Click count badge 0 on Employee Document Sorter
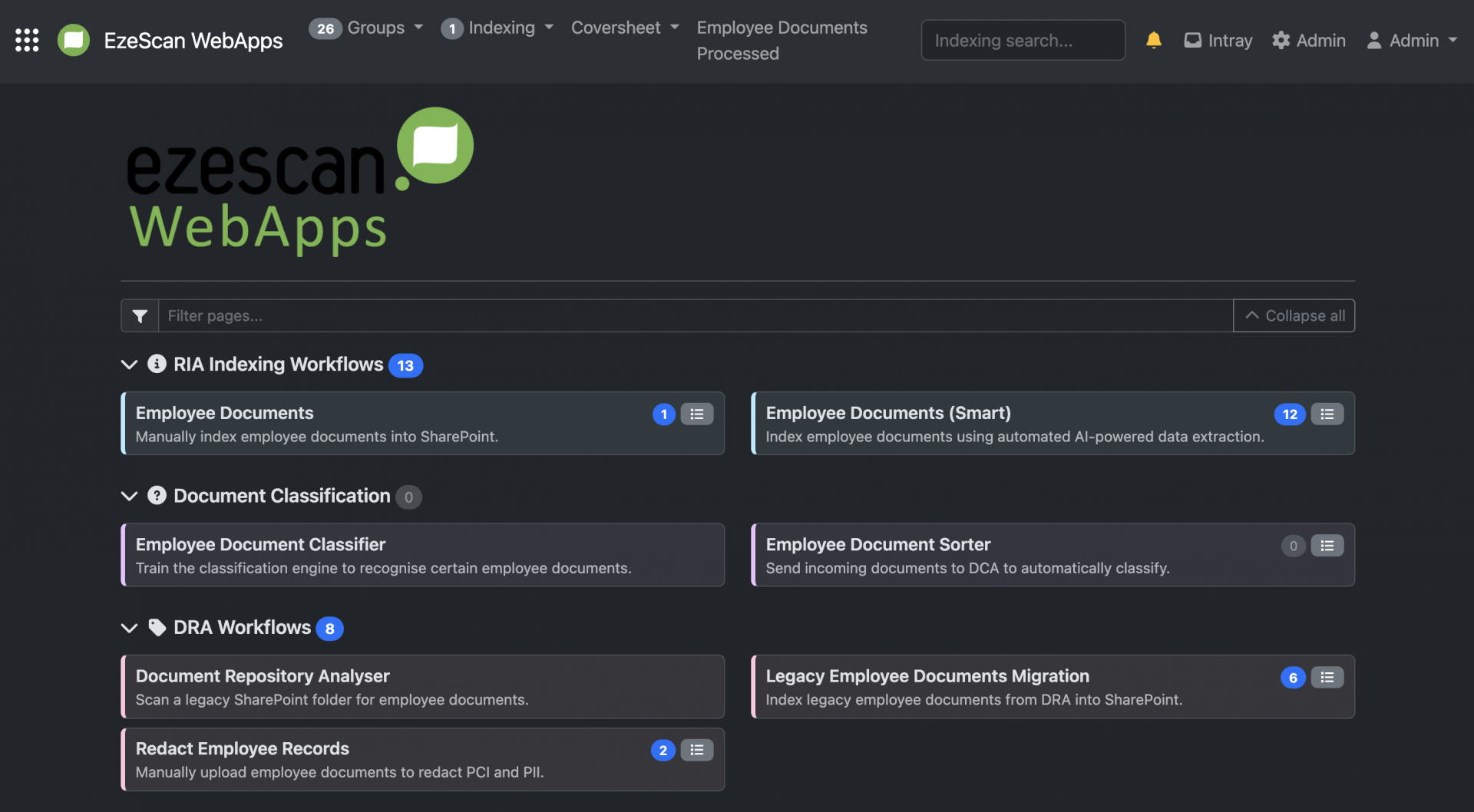 1294,546
